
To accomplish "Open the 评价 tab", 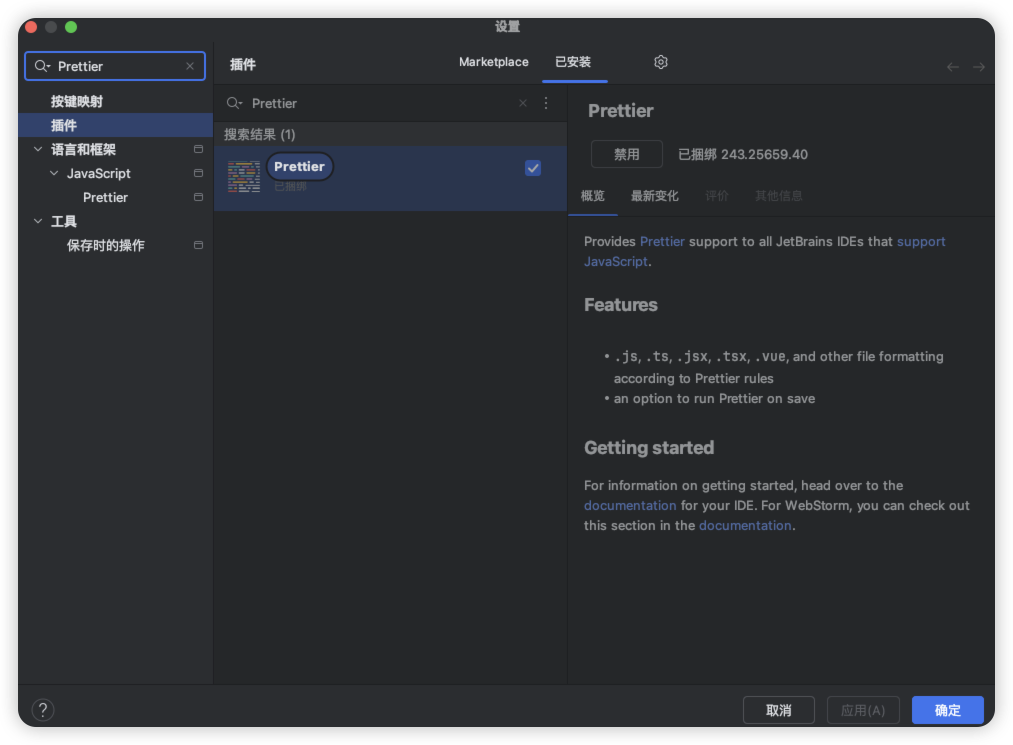I will [716, 196].
